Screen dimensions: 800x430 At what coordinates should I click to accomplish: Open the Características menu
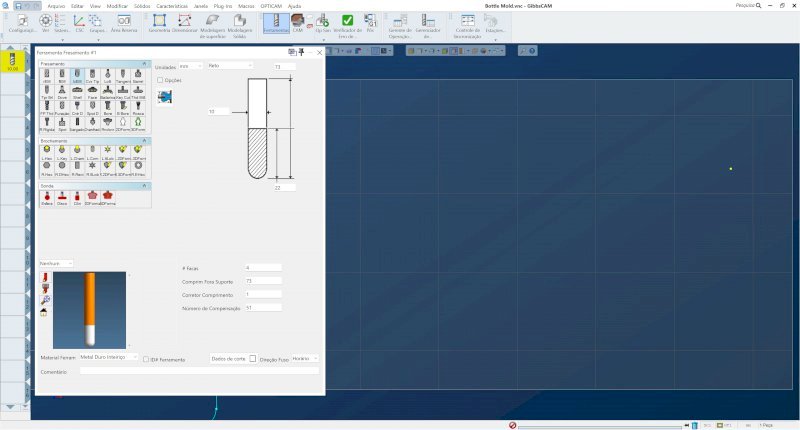click(172, 5)
